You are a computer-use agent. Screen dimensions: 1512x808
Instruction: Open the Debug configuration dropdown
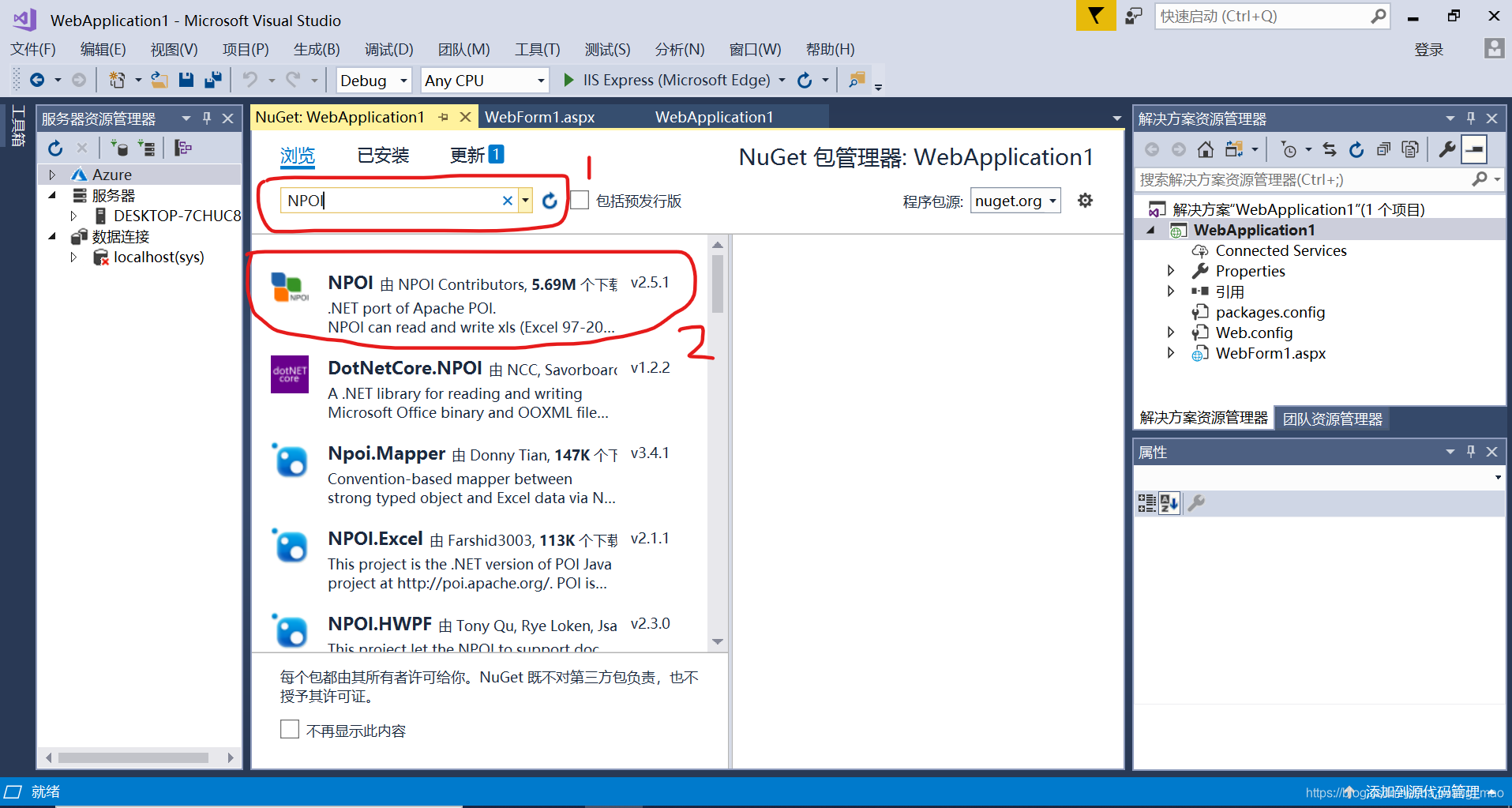pos(403,81)
